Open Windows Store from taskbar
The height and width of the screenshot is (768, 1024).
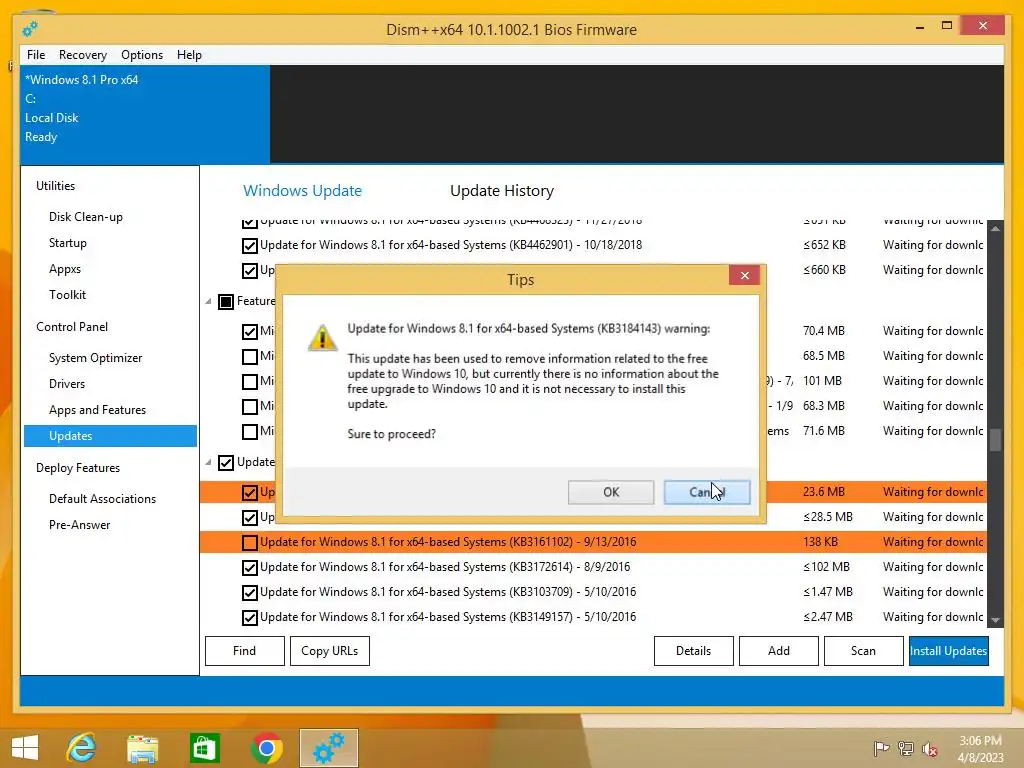pos(204,748)
